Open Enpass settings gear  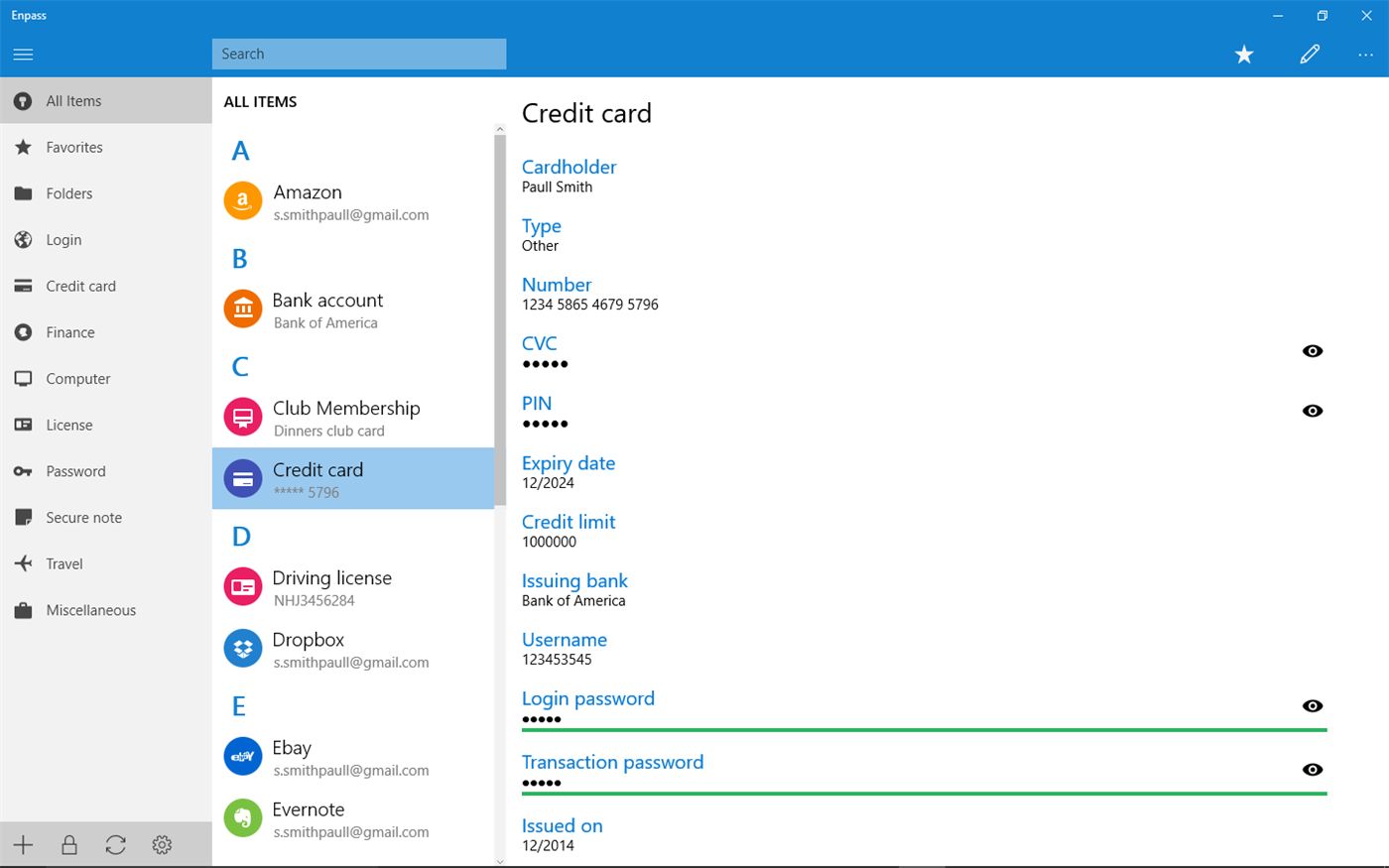coord(162,844)
